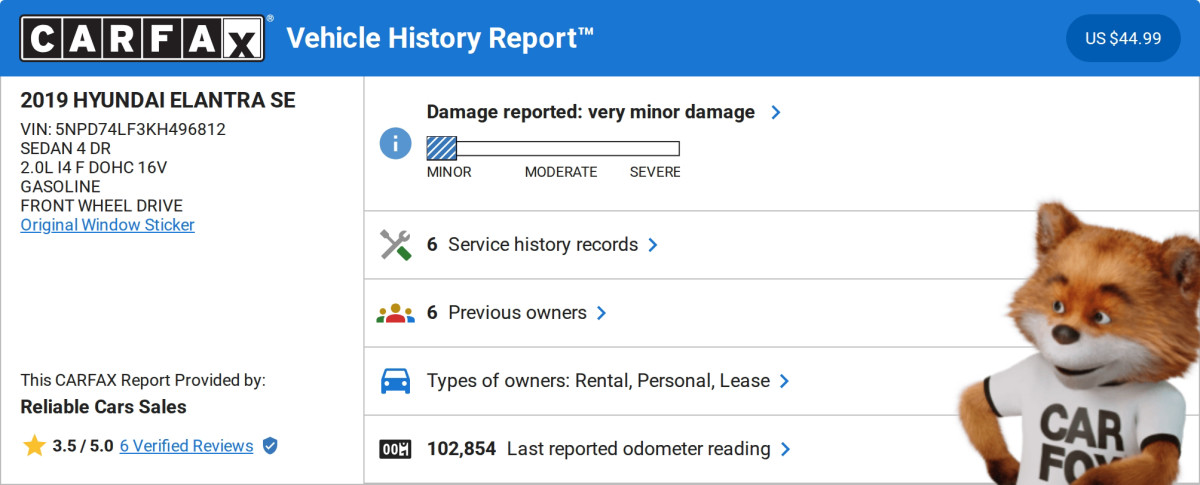Click the odometer reading icon
This screenshot has width=1200, height=485.
coord(395,449)
